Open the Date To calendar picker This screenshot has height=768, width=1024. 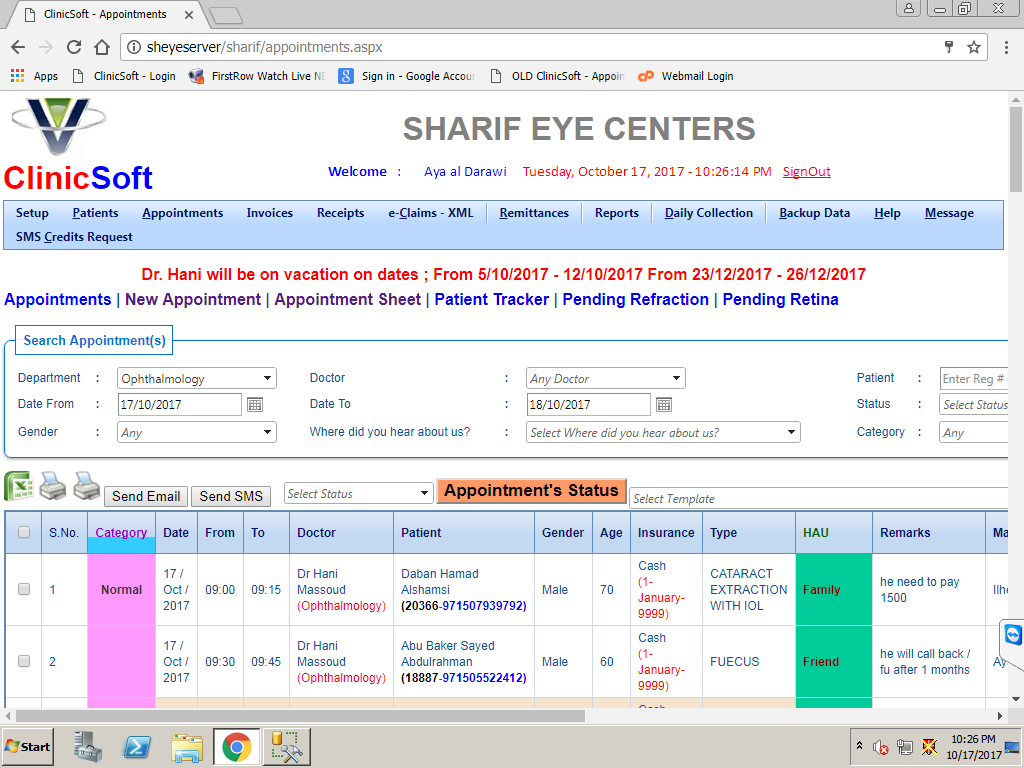coord(664,405)
